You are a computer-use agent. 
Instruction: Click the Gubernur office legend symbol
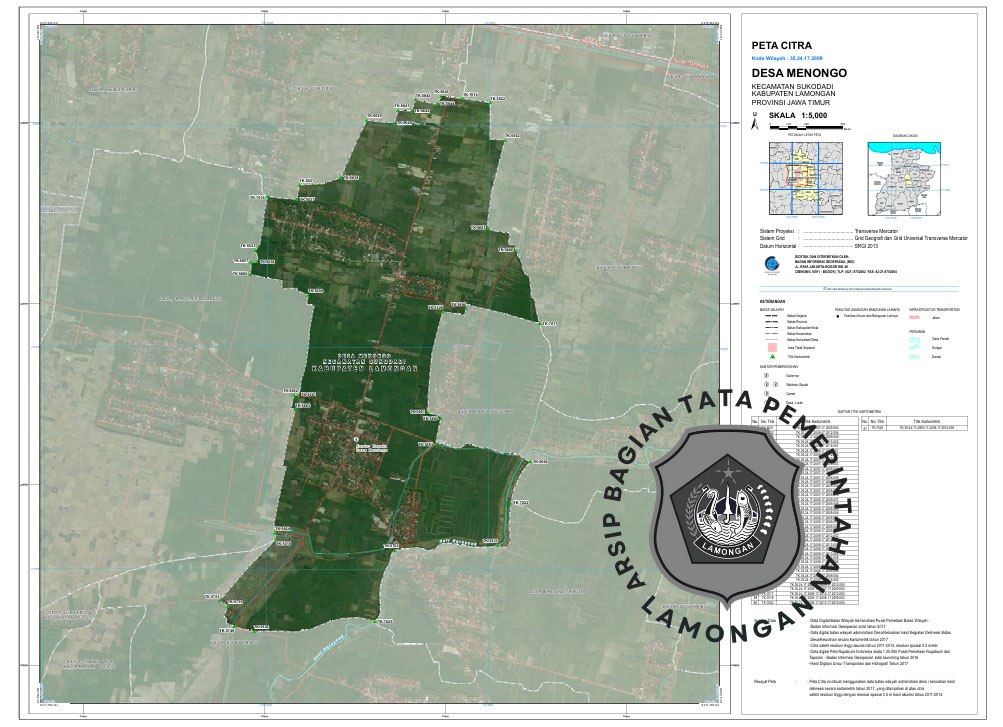(766, 375)
